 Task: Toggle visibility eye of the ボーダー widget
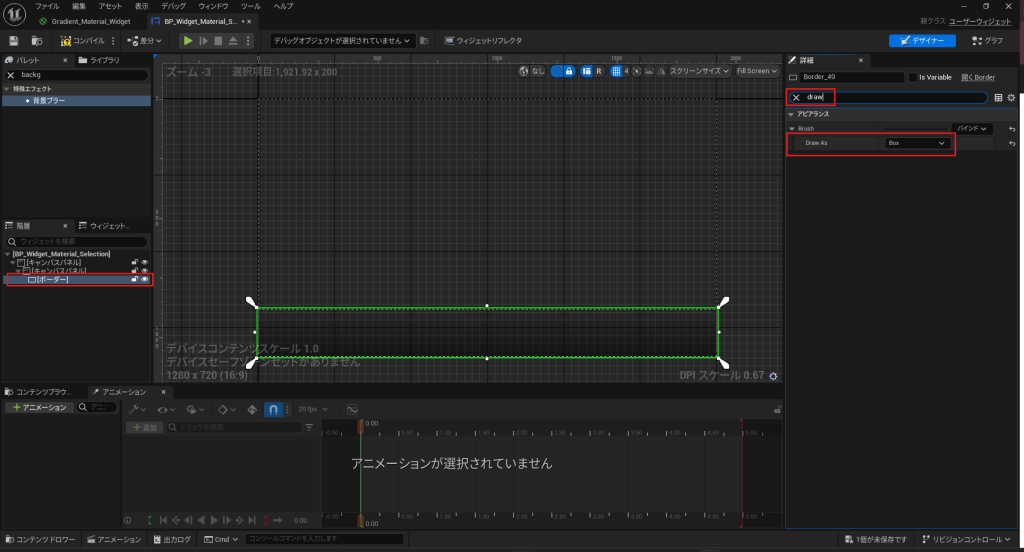(x=145, y=280)
